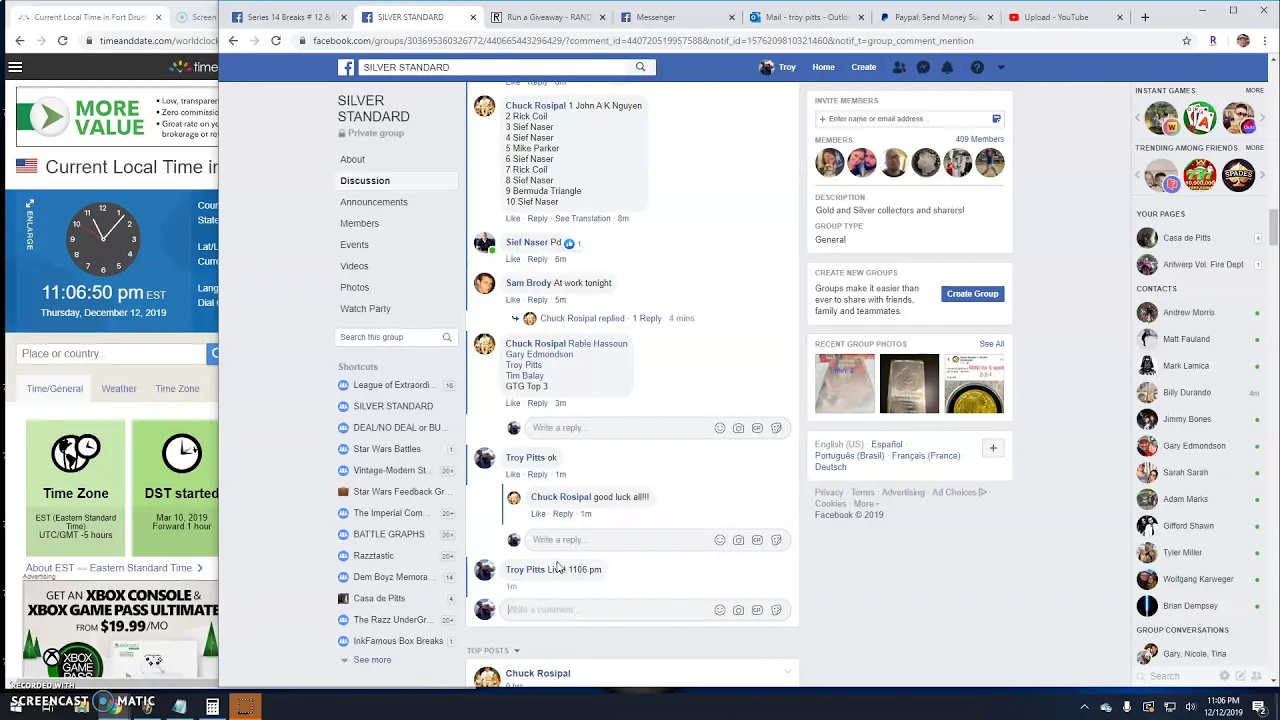Open BATTLE GRAPHS shortcut group
This screenshot has width=1280, height=720.
[x=389, y=534]
